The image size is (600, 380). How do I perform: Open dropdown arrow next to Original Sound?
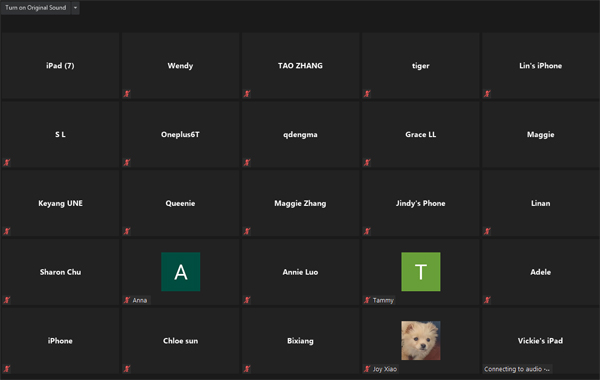(x=75, y=8)
